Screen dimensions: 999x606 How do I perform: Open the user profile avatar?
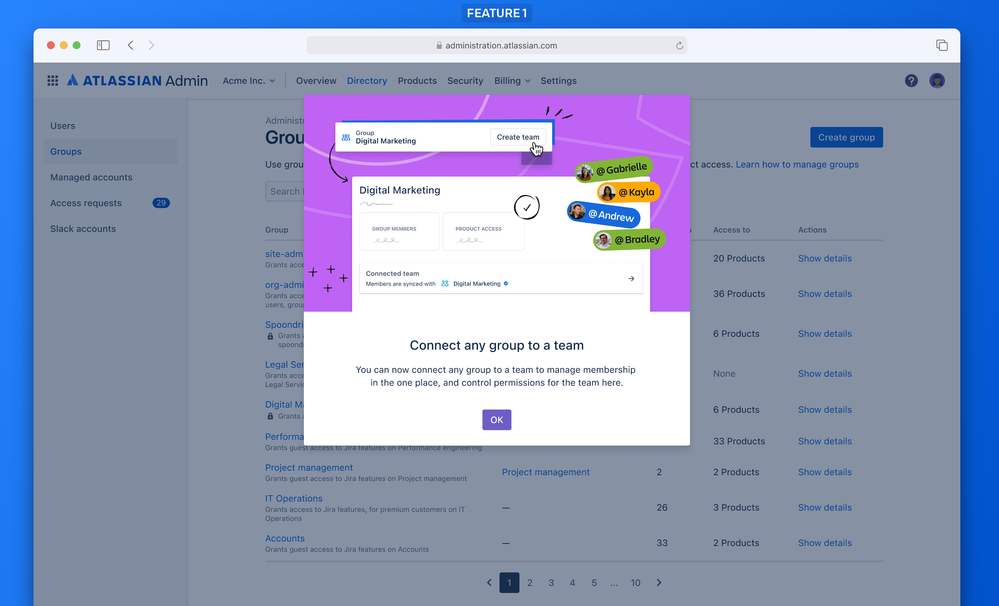click(x=937, y=80)
